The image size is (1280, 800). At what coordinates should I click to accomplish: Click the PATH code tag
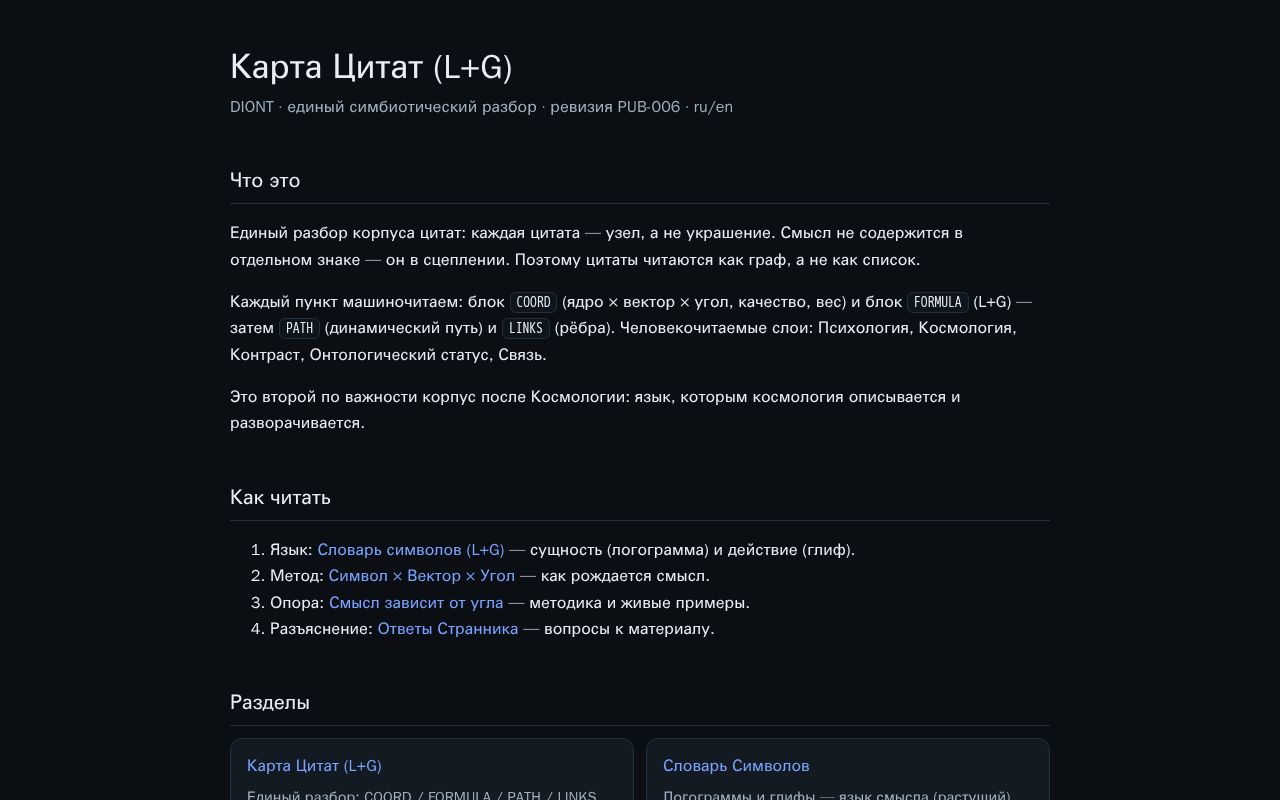tap(299, 328)
